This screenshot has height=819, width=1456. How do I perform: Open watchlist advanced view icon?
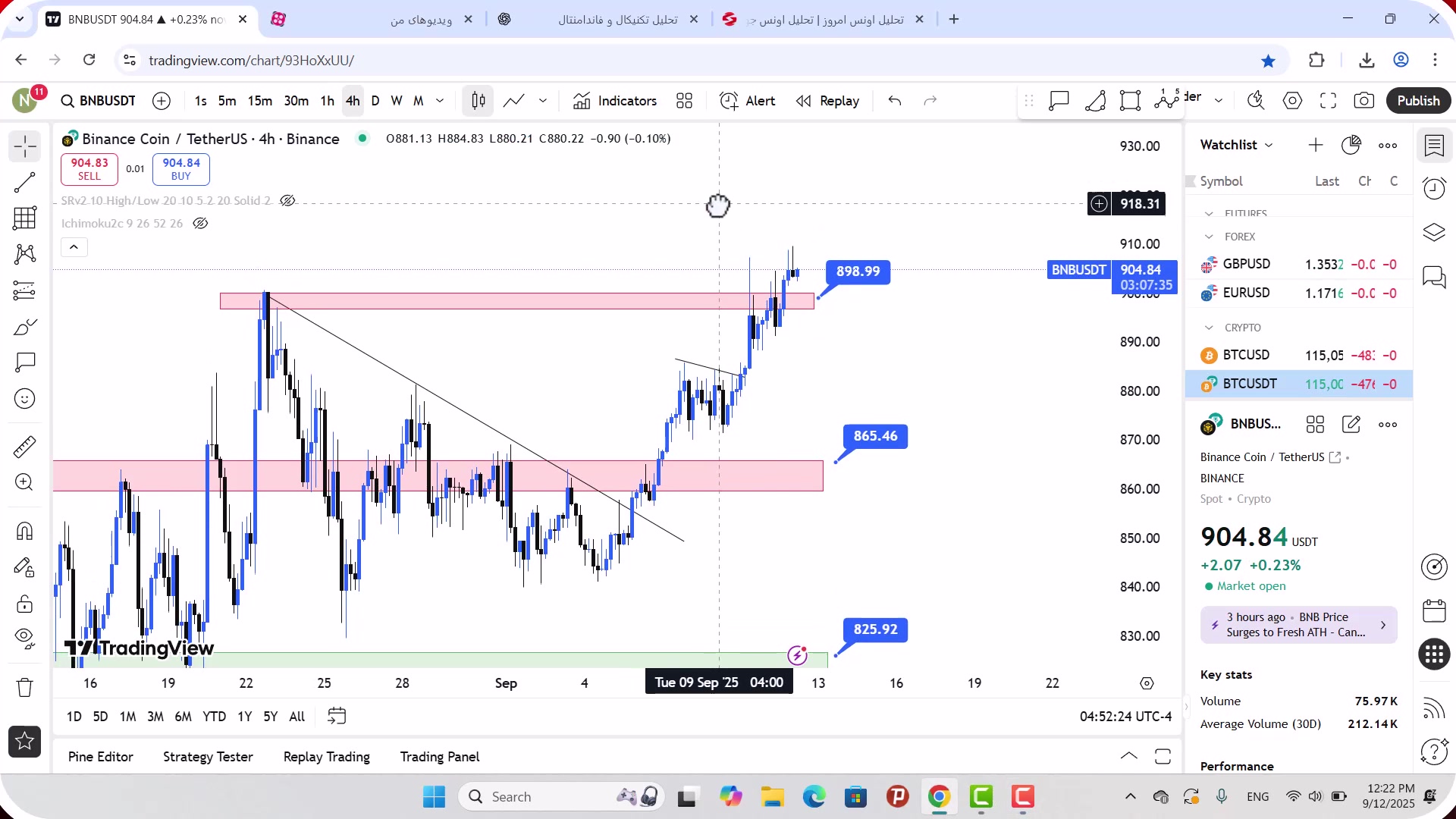pyautogui.click(x=1351, y=145)
